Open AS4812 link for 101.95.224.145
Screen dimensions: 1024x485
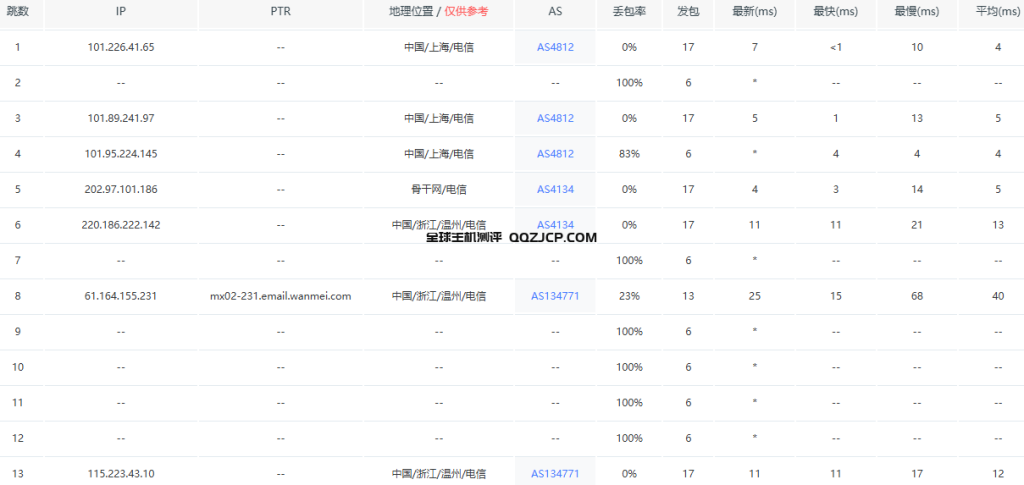[x=555, y=153]
